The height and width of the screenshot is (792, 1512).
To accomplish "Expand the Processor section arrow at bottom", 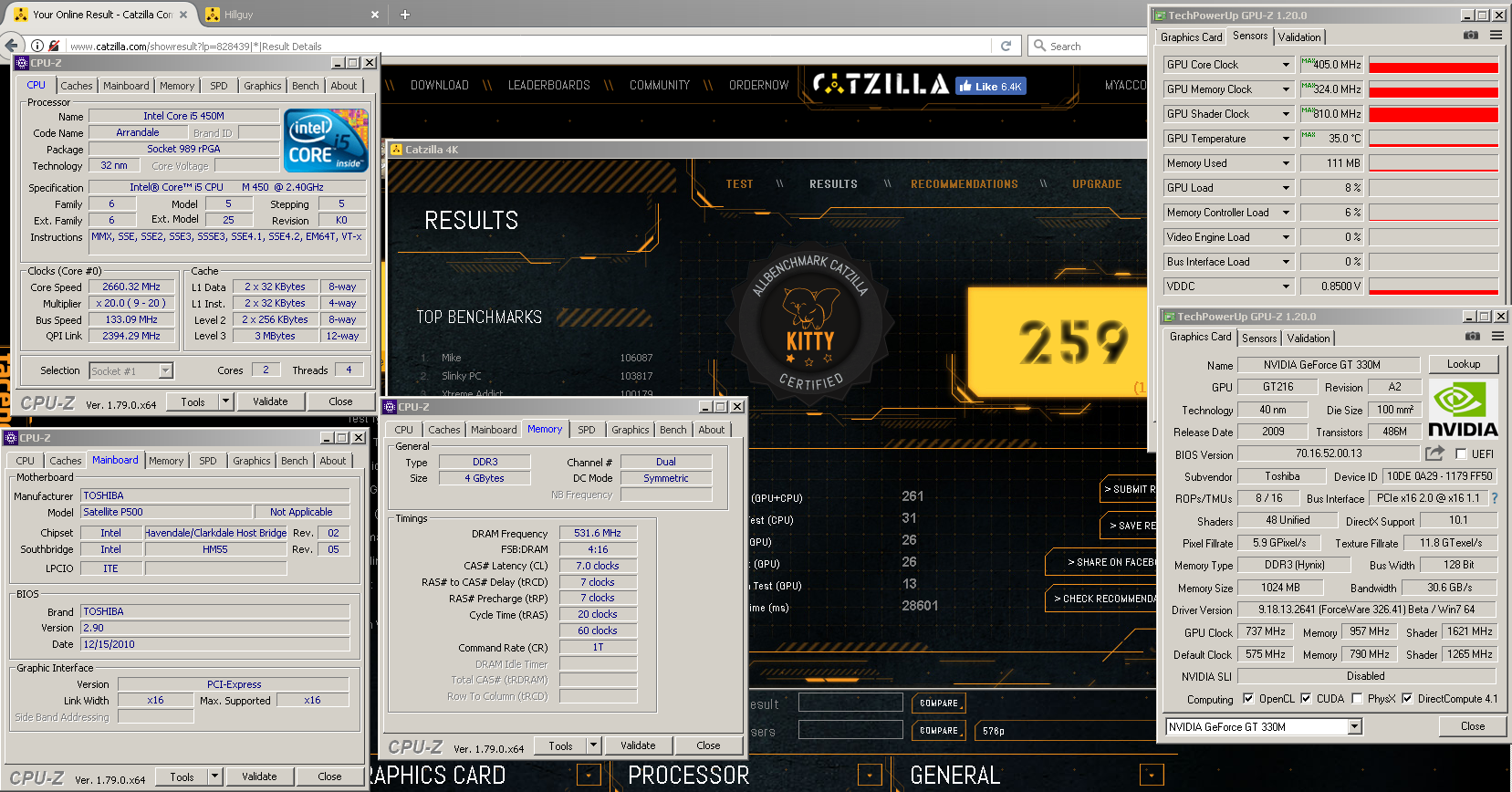I will pyautogui.click(x=871, y=776).
